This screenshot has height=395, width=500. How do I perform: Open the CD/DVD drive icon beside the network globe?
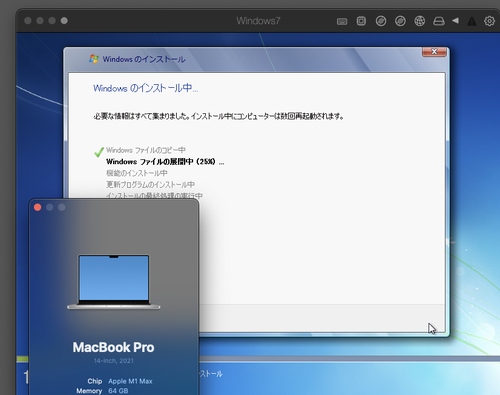coord(400,21)
